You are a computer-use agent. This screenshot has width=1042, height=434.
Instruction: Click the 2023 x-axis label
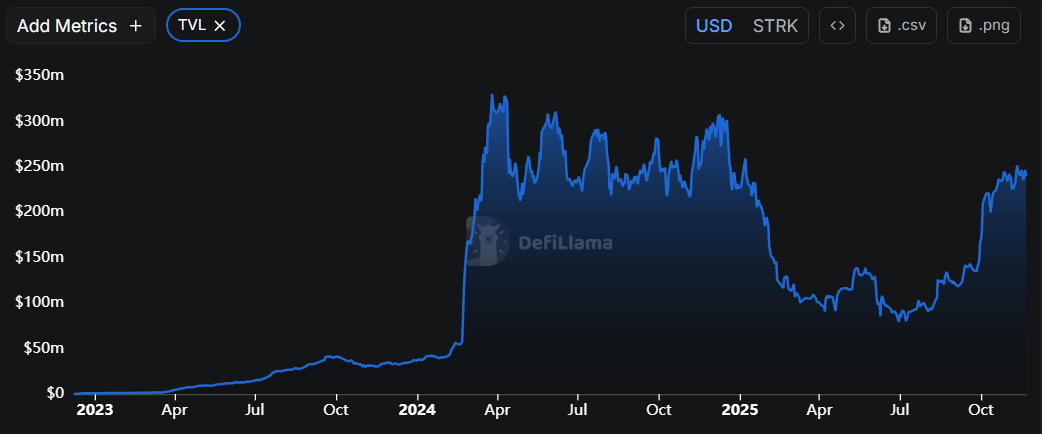95,409
